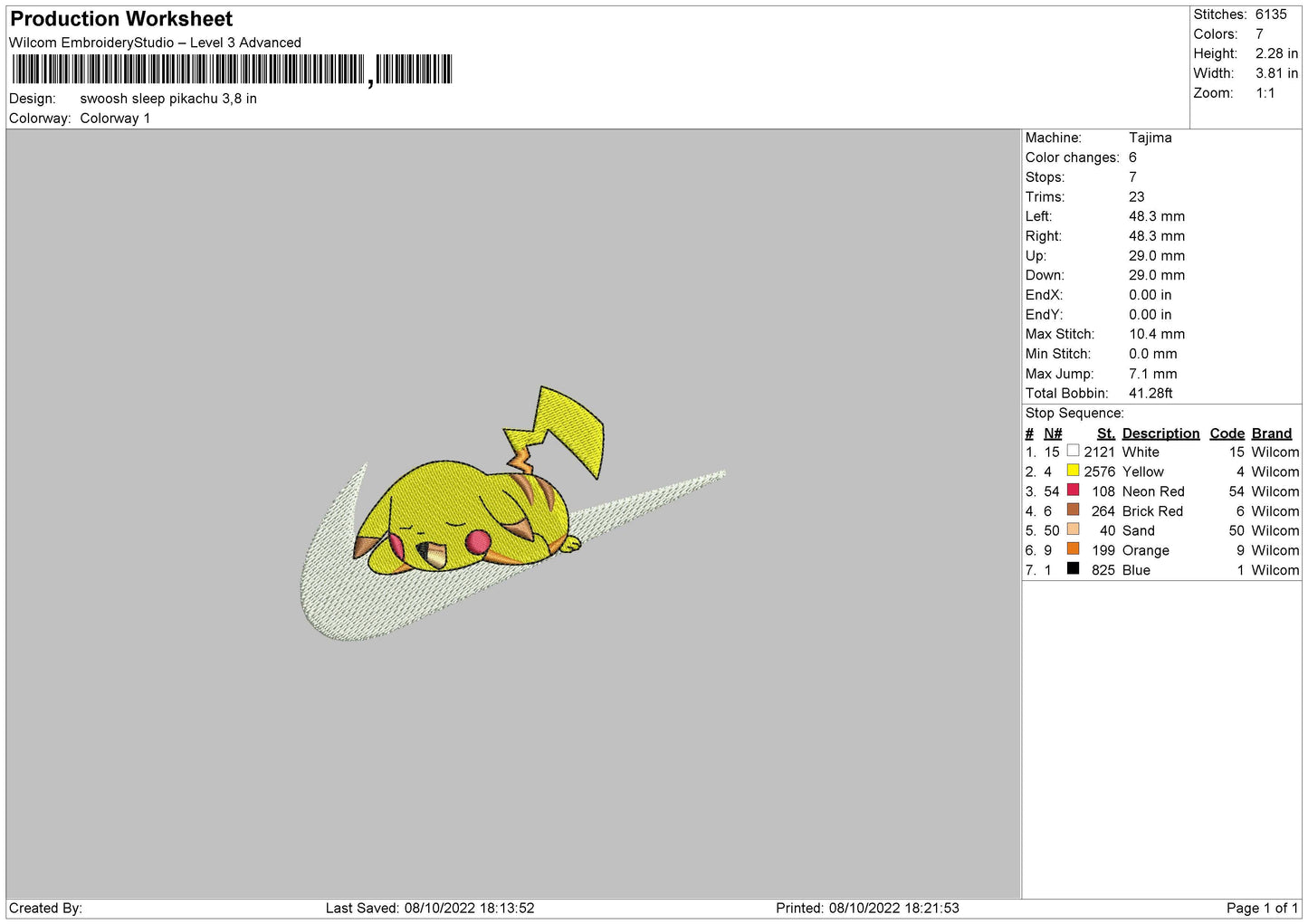The width and height of the screenshot is (1308, 924).
Task: Click the 'Printed: 08/10/2022 18:21:53' text
Action: [x=867, y=909]
